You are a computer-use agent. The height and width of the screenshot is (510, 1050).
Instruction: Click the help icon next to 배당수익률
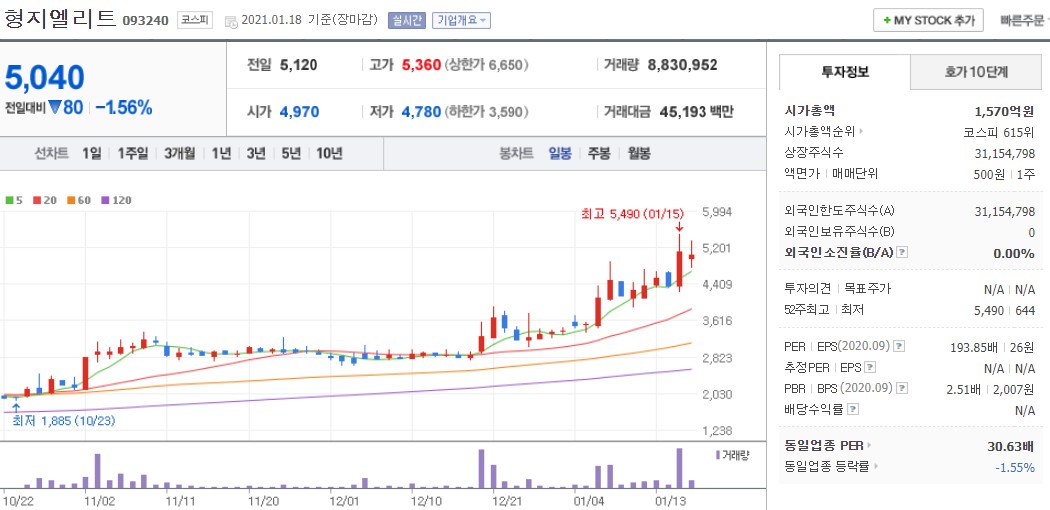[853, 409]
